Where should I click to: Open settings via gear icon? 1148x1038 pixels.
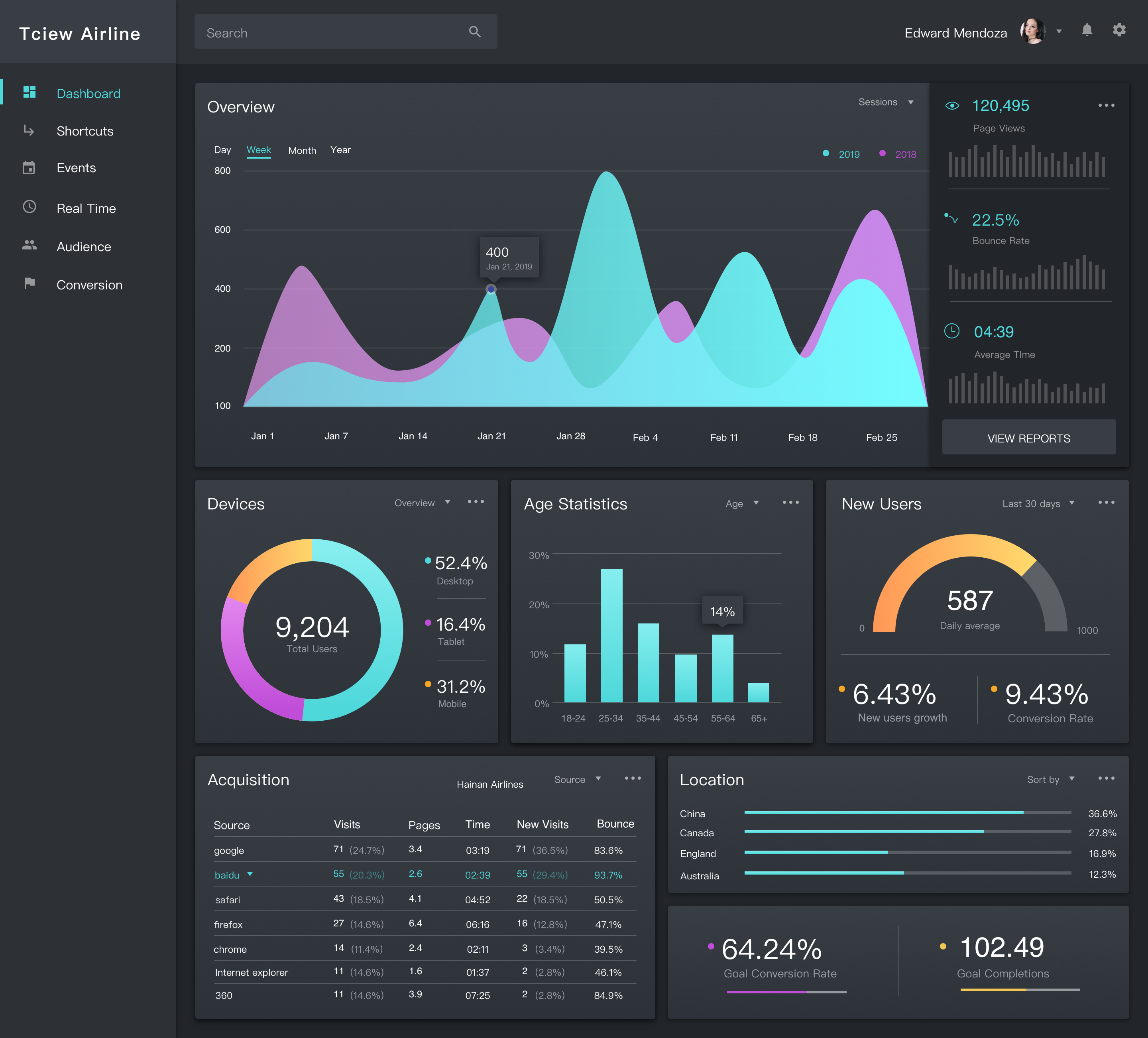pos(1119,30)
